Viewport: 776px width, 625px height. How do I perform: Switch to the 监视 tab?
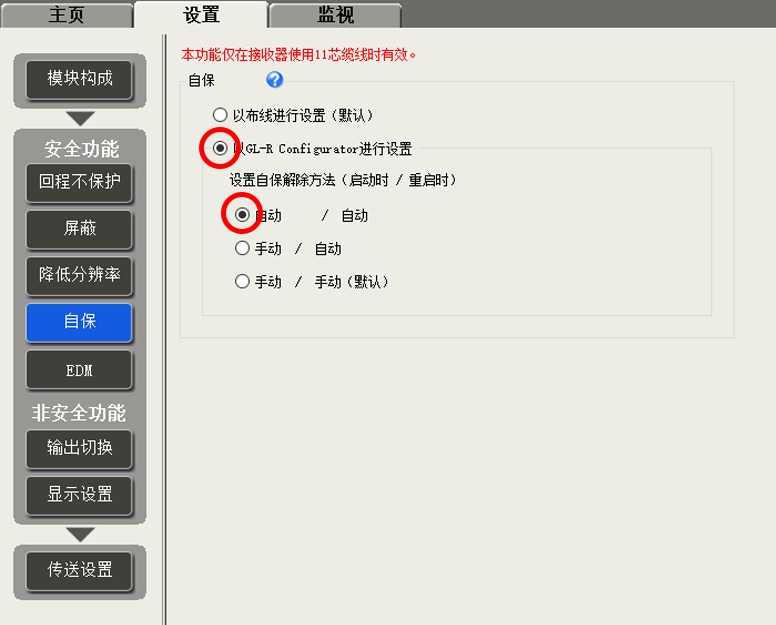[335, 15]
